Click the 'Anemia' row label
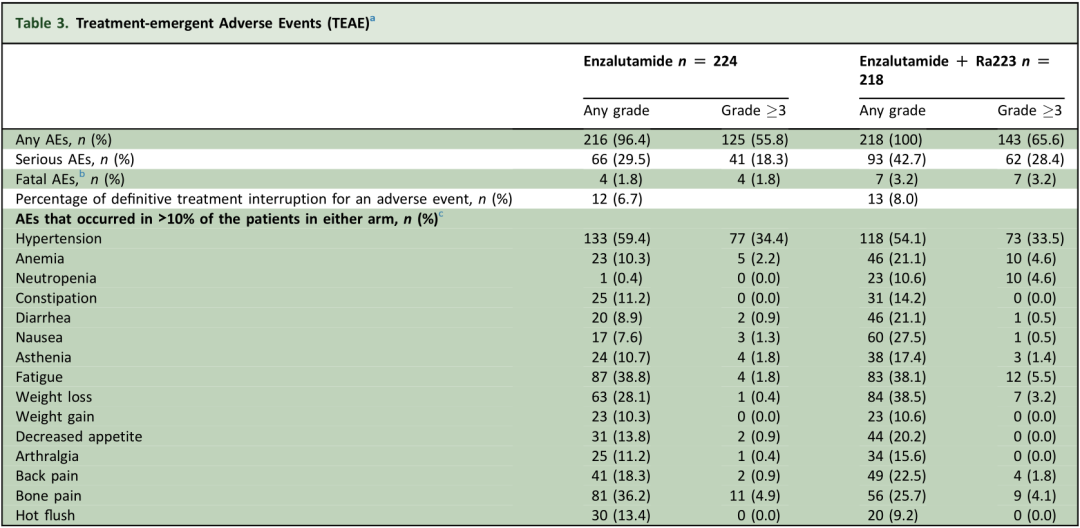1080x528 pixels. pos(38,259)
